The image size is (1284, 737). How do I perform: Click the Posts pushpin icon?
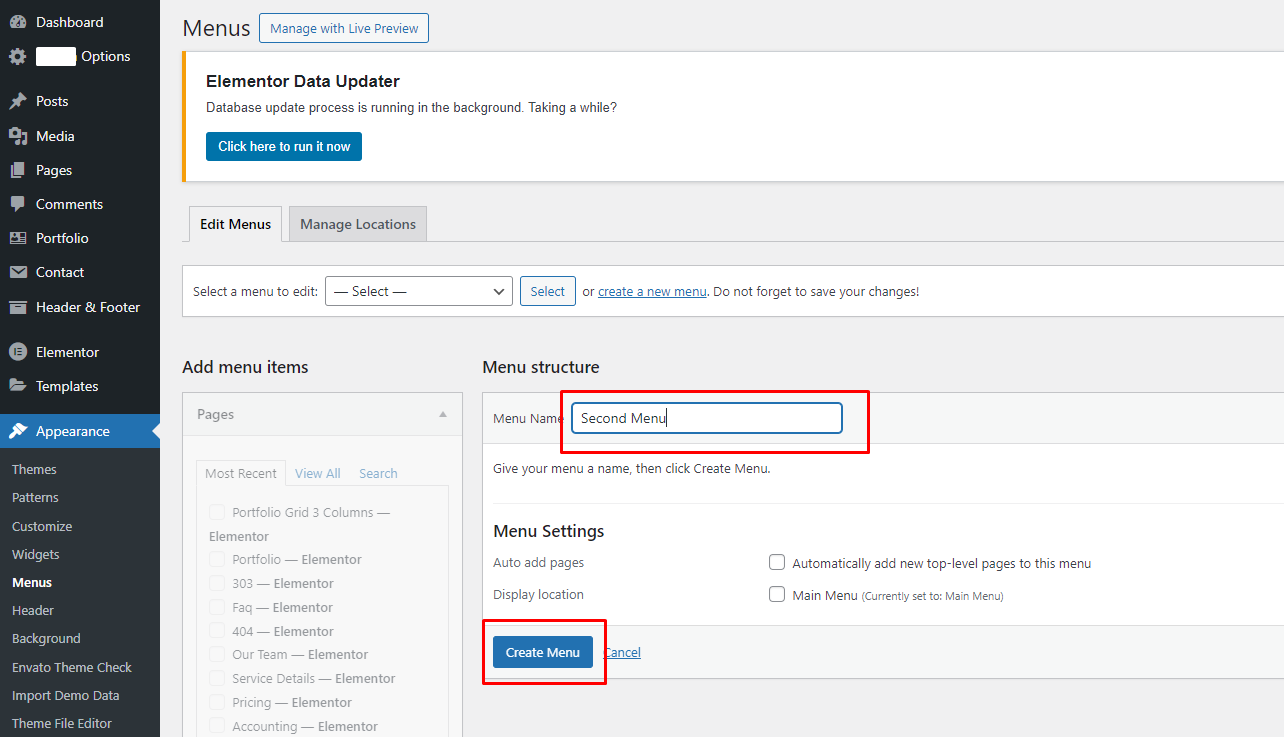[x=18, y=101]
